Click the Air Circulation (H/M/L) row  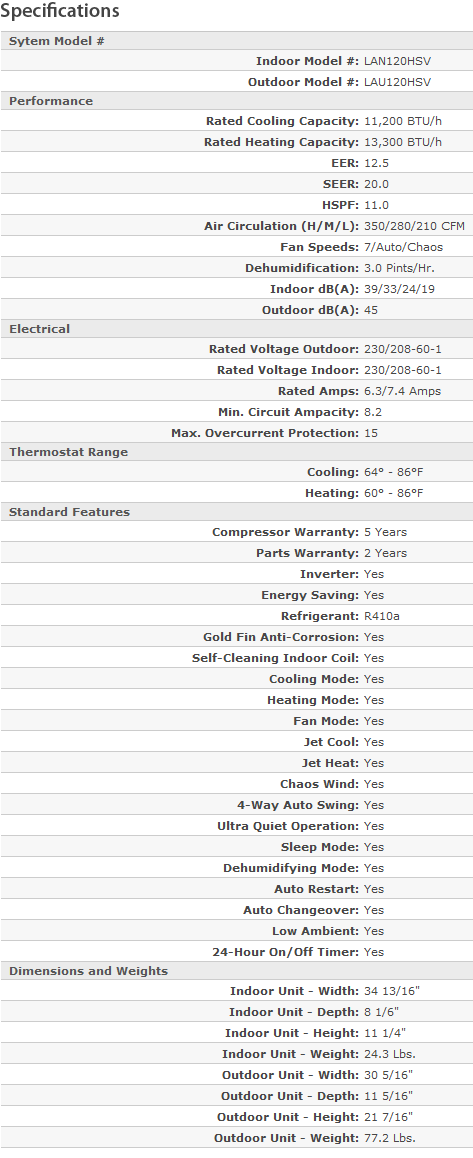coord(236,226)
